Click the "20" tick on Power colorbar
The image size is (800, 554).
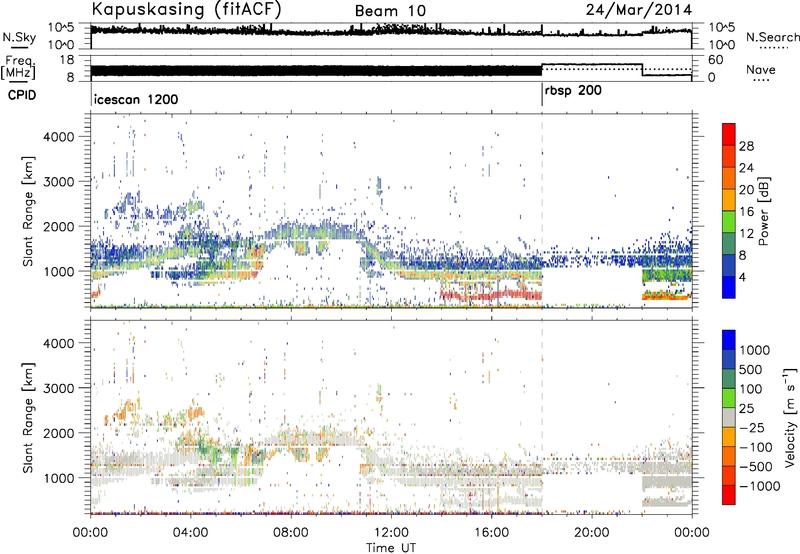point(746,190)
